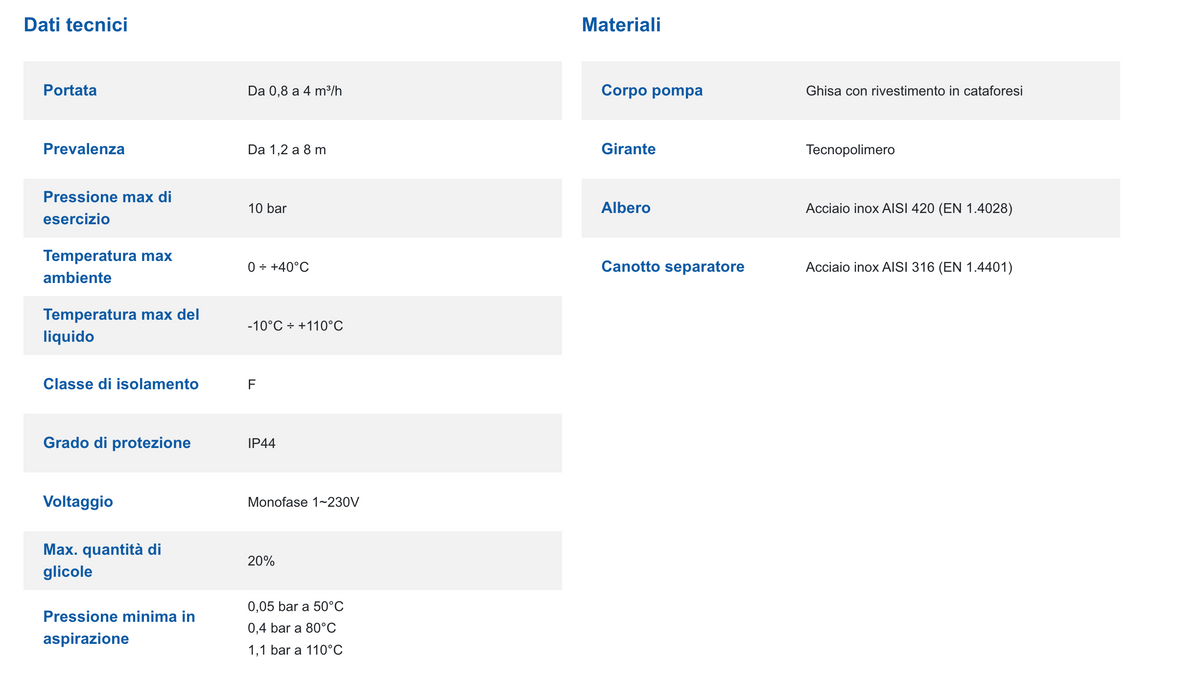This screenshot has height=684, width=1200.
Task: Click the Monofase 1~230V value
Action: point(303,502)
